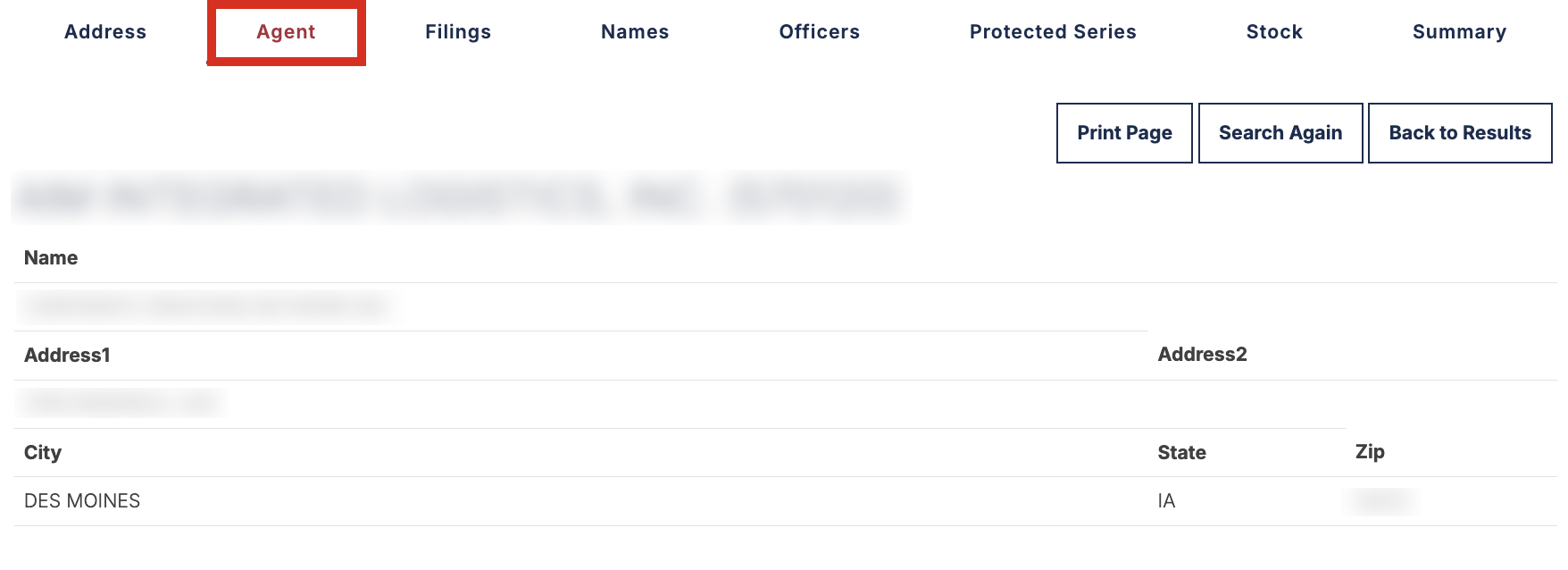Switch to the Filings tab
1568x570 pixels.
point(458,32)
